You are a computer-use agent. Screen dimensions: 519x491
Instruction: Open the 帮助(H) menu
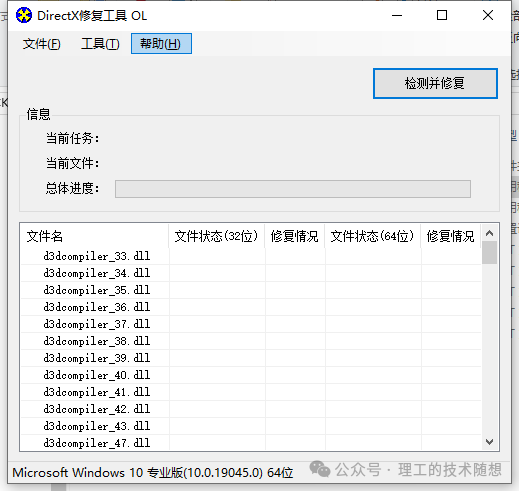click(x=161, y=43)
